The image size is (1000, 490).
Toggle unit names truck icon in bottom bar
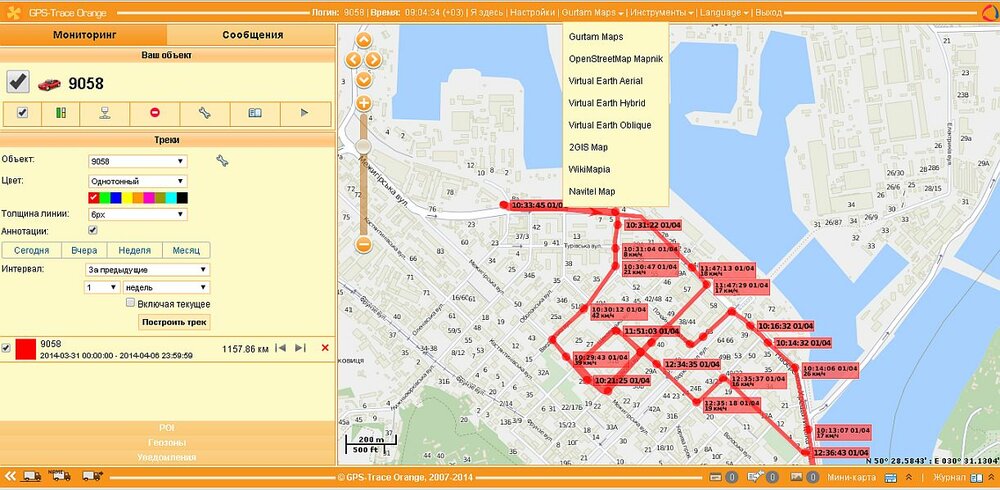61,475
